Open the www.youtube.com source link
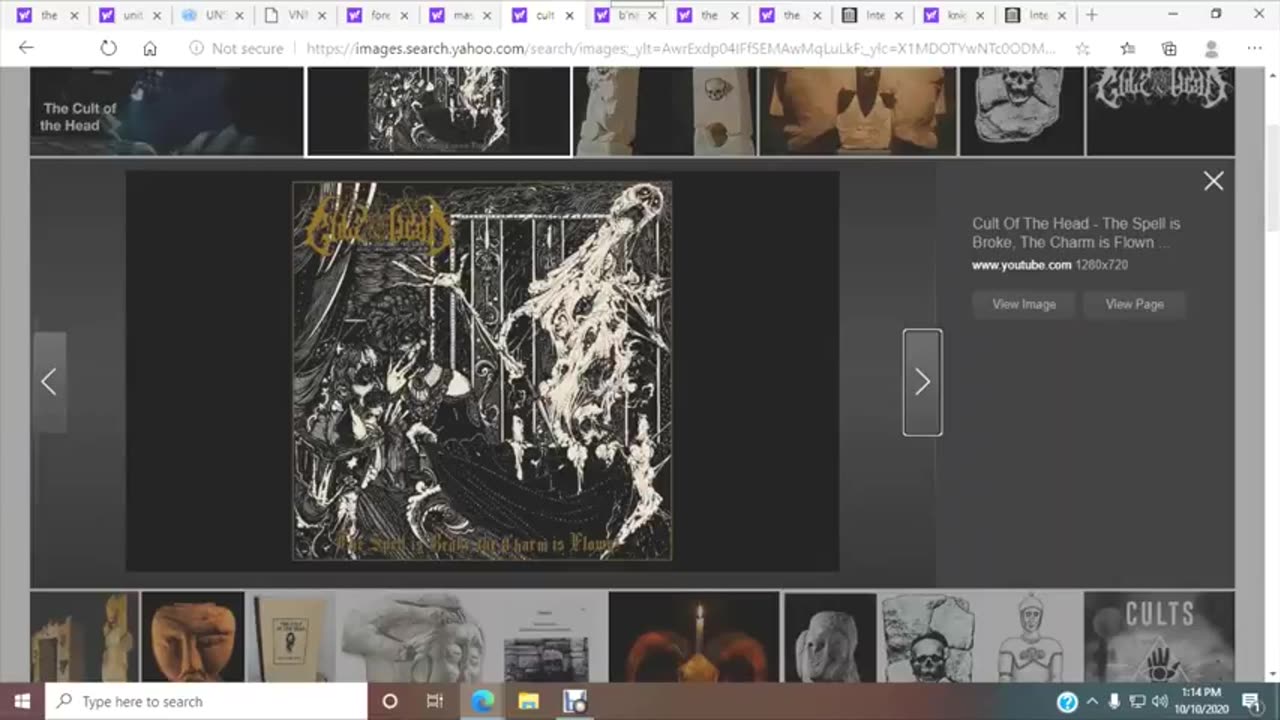Screen dimensions: 1280x720 (x=1022, y=265)
